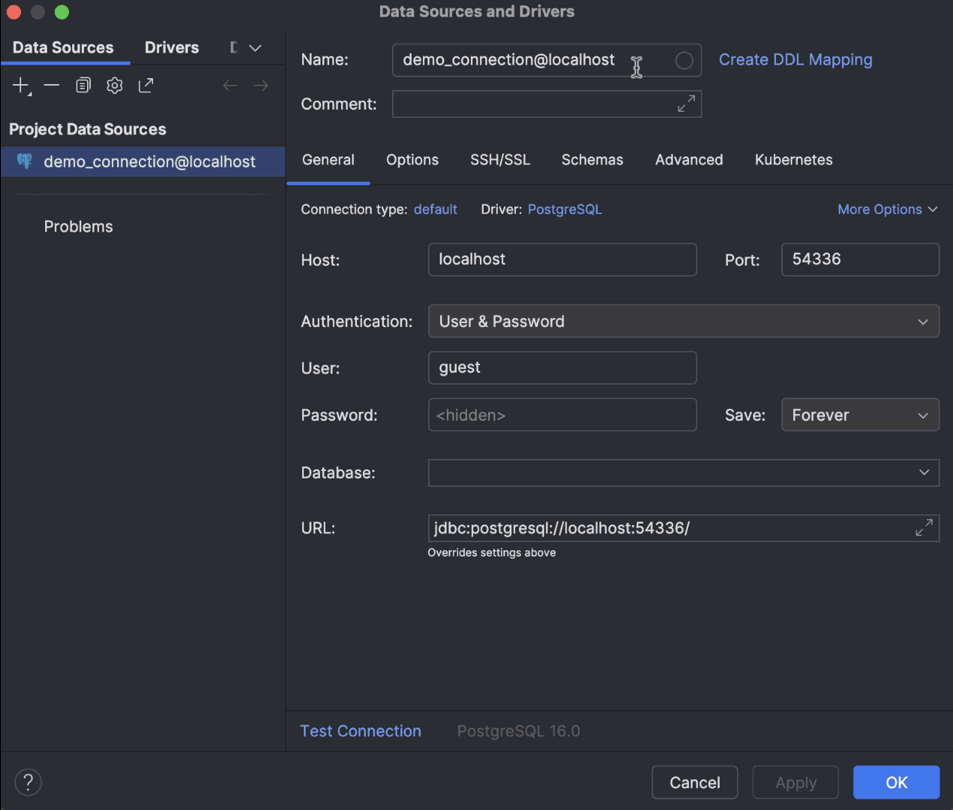Switch to the Drivers tab
The width and height of the screenshot is (953, 810).
click(171, 47)
